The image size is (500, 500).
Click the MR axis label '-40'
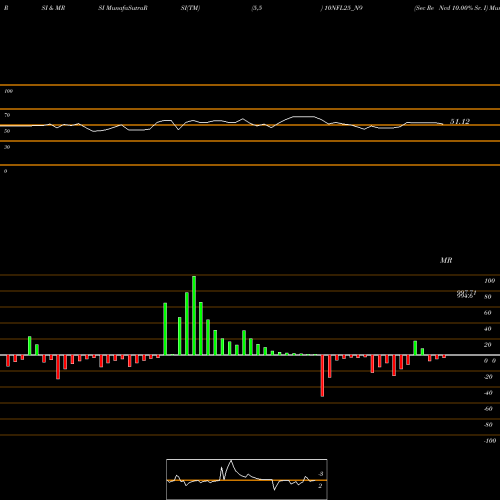tap(488, 393)
